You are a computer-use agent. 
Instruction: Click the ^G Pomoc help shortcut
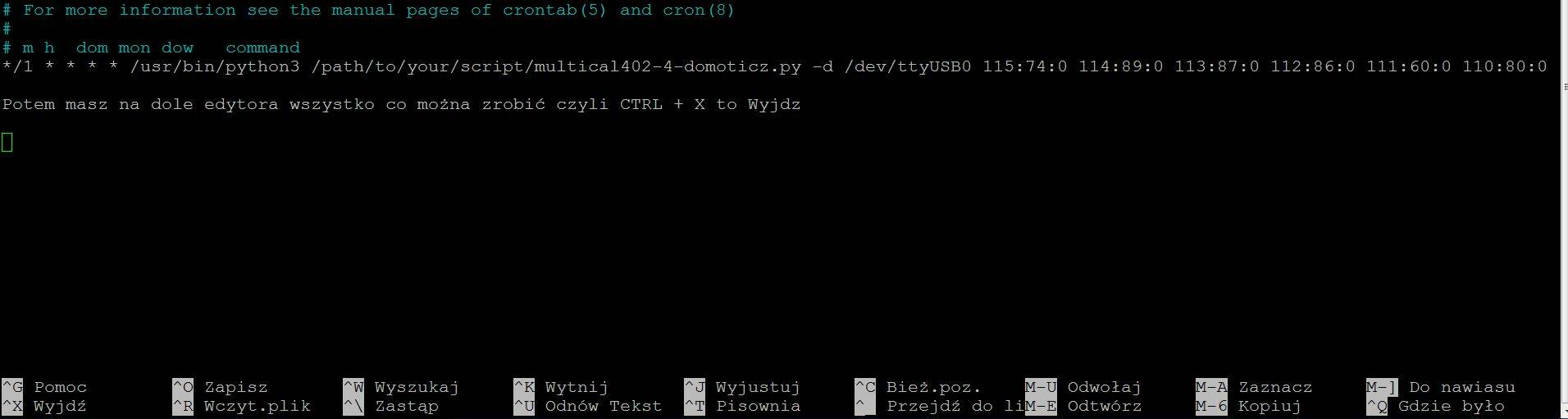pos(44,387)
